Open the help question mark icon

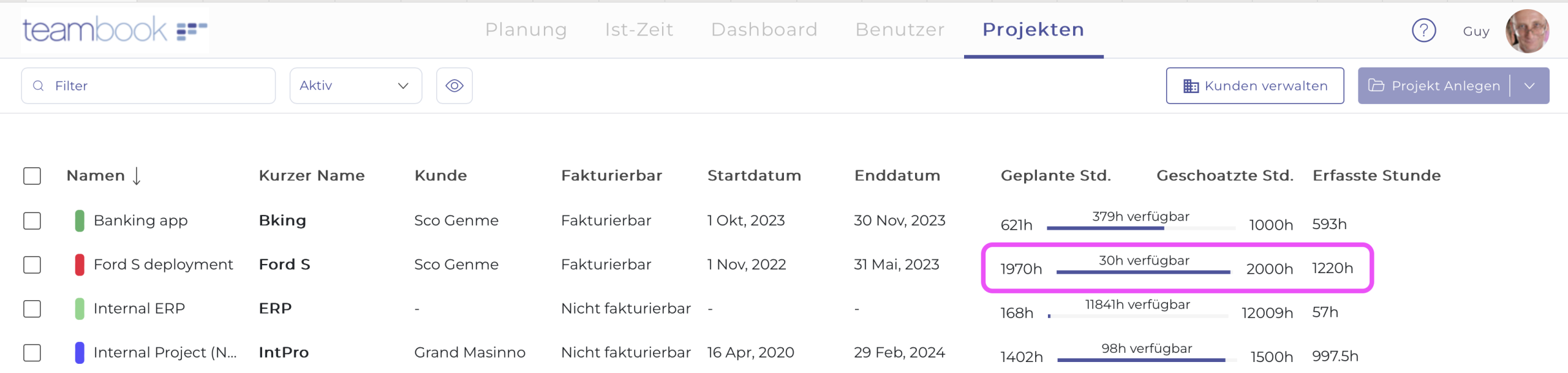1423,31
